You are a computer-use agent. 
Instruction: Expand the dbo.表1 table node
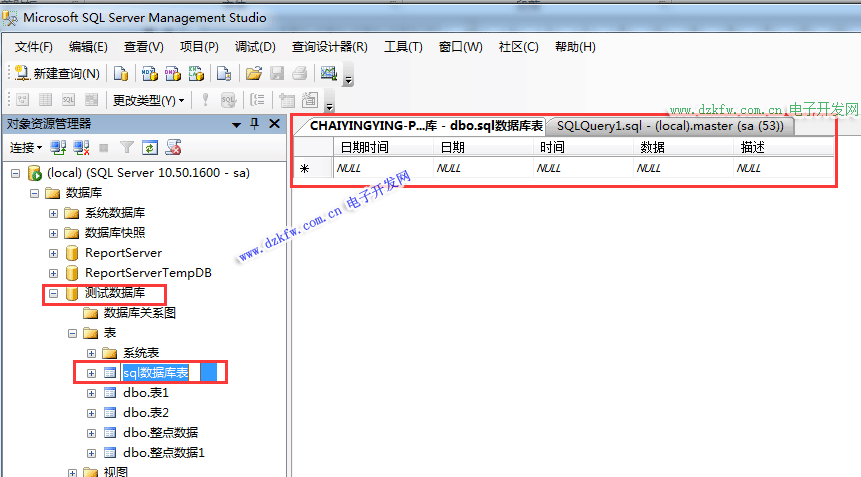[92, 393]
